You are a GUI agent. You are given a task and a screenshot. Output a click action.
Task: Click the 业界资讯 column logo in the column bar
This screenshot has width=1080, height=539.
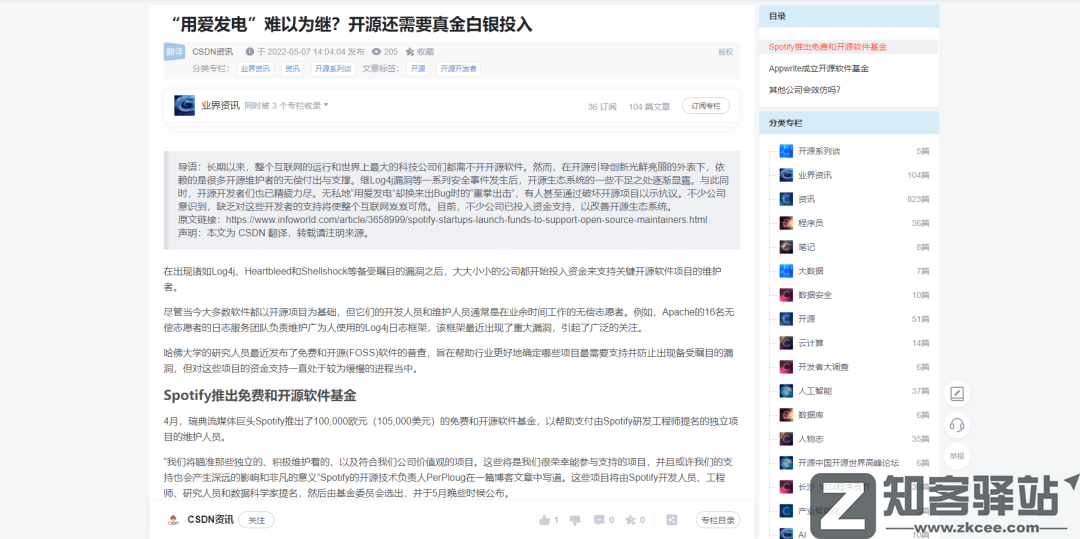(184, 106)
